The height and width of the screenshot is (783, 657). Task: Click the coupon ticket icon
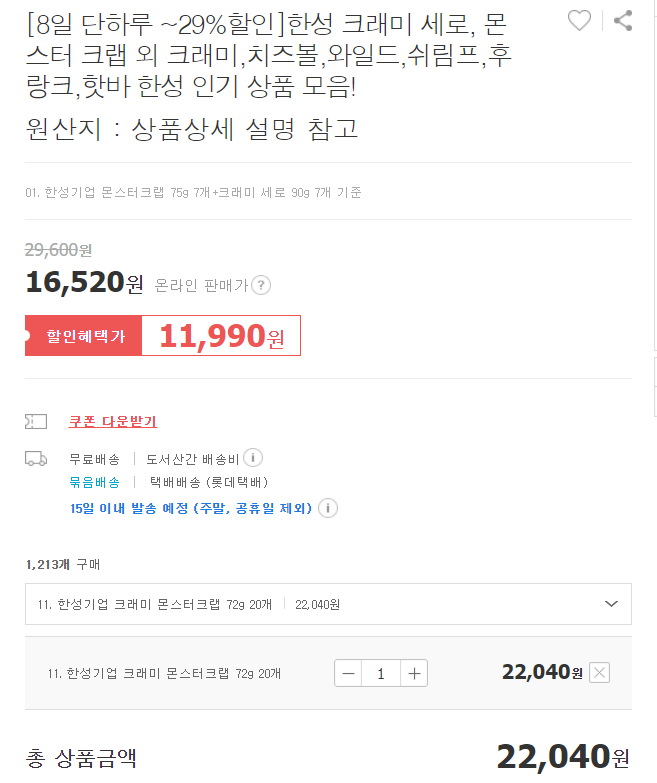coord(36,421)
